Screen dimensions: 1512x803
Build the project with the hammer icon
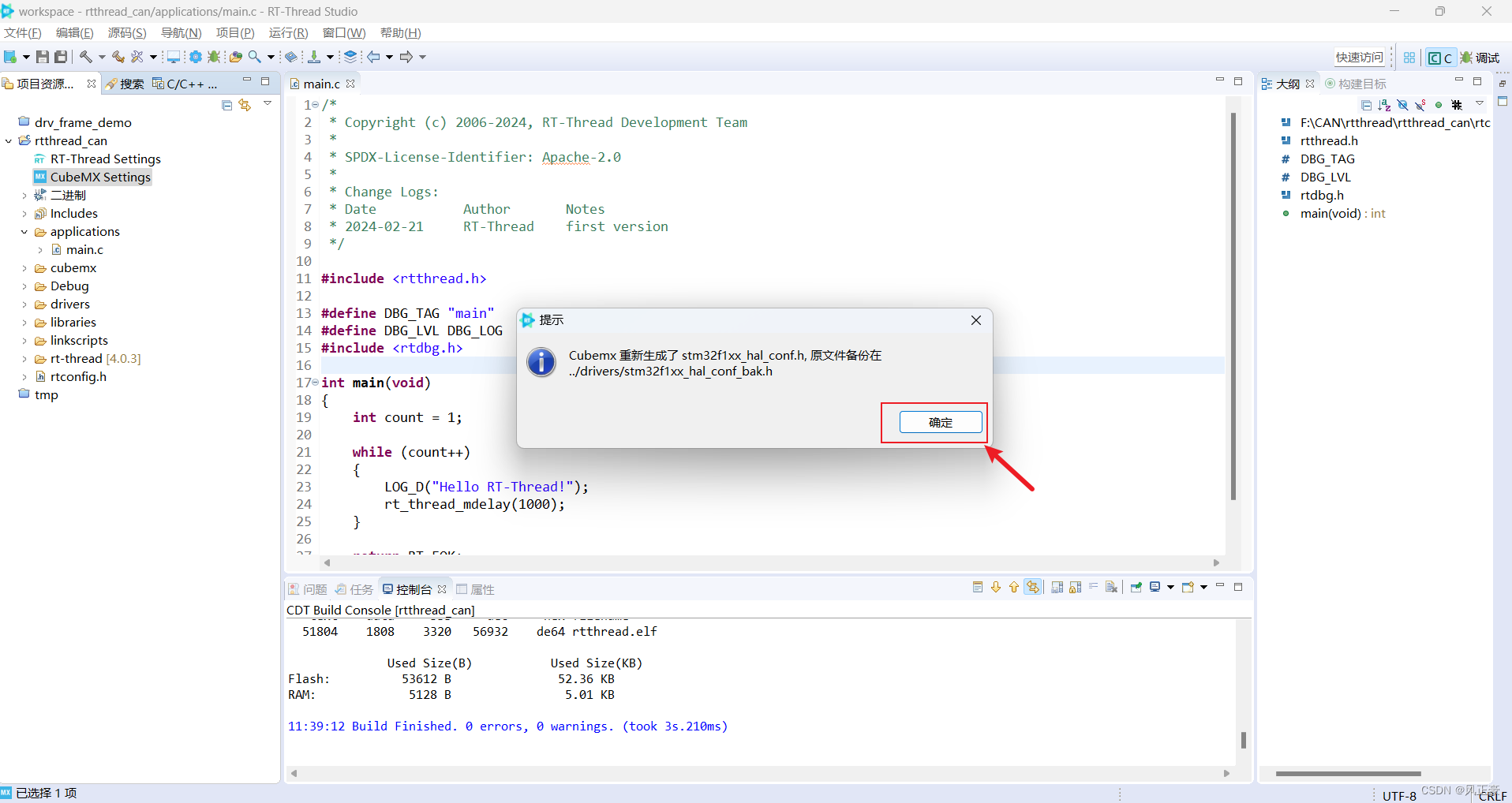(x=86, y=57)
